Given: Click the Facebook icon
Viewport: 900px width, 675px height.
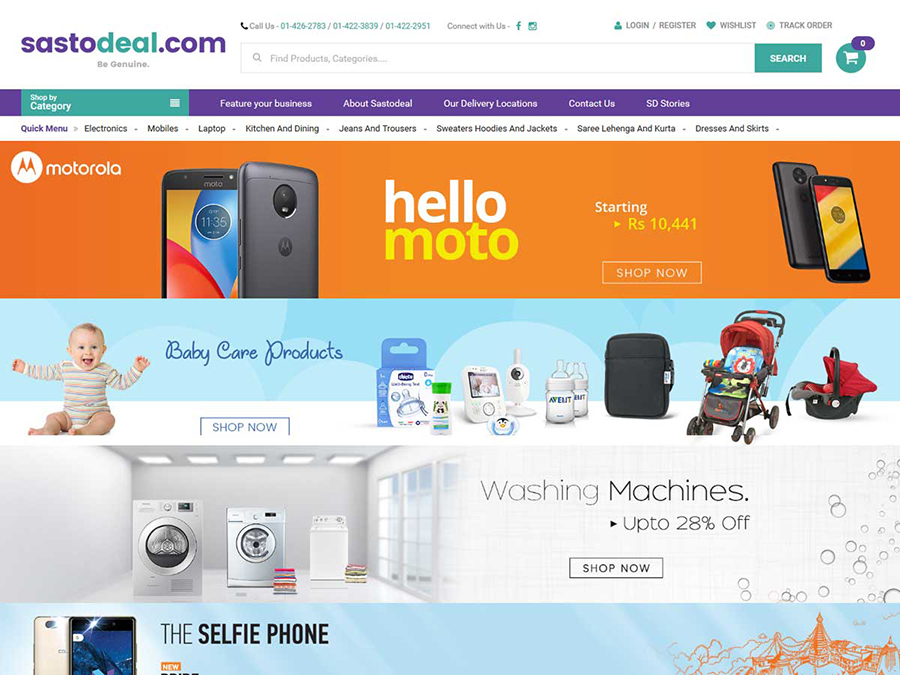Looking at the screenshot, I should [x=518, y=26].
